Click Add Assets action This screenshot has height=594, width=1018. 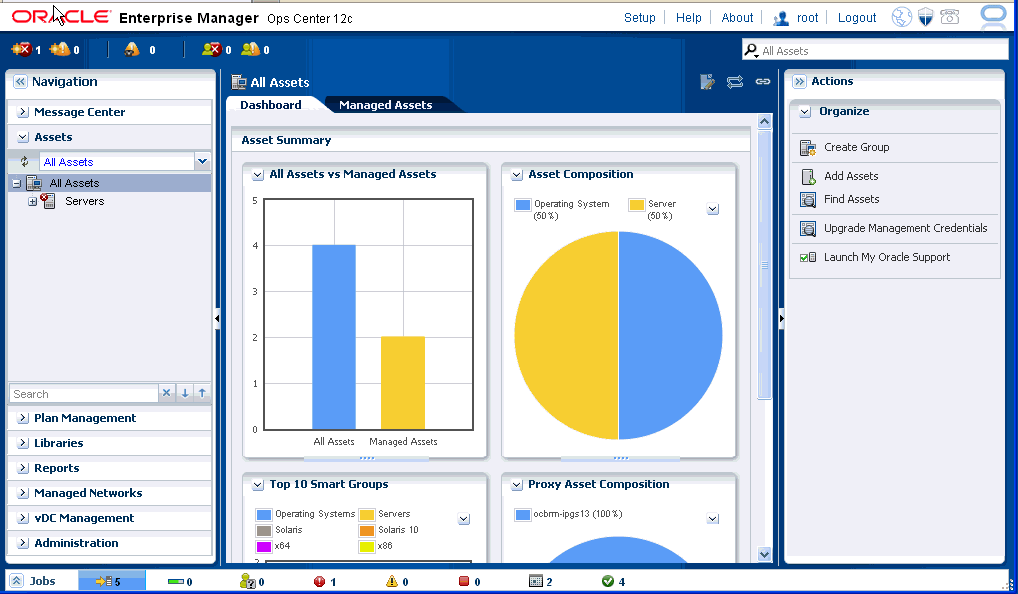(850, 176)
